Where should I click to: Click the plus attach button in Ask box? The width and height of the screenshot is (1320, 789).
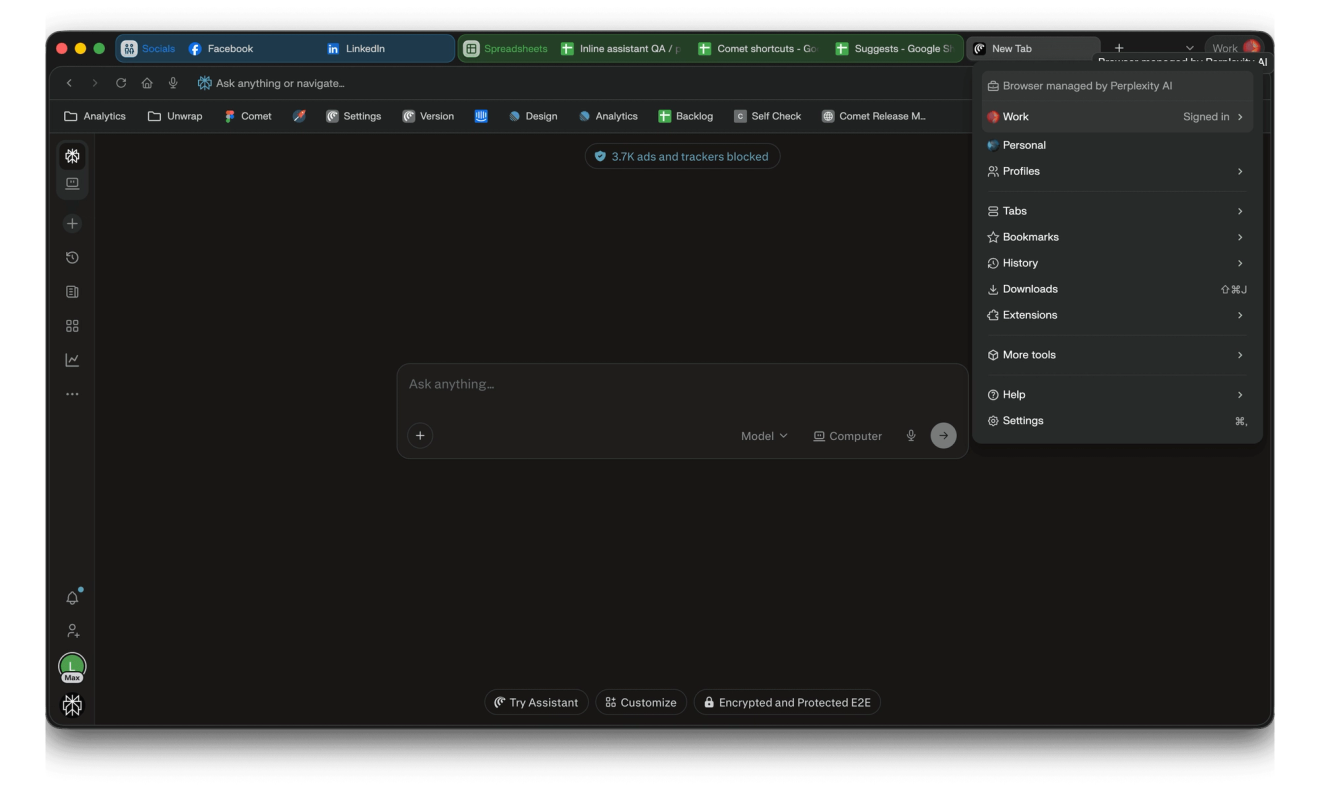420,435
